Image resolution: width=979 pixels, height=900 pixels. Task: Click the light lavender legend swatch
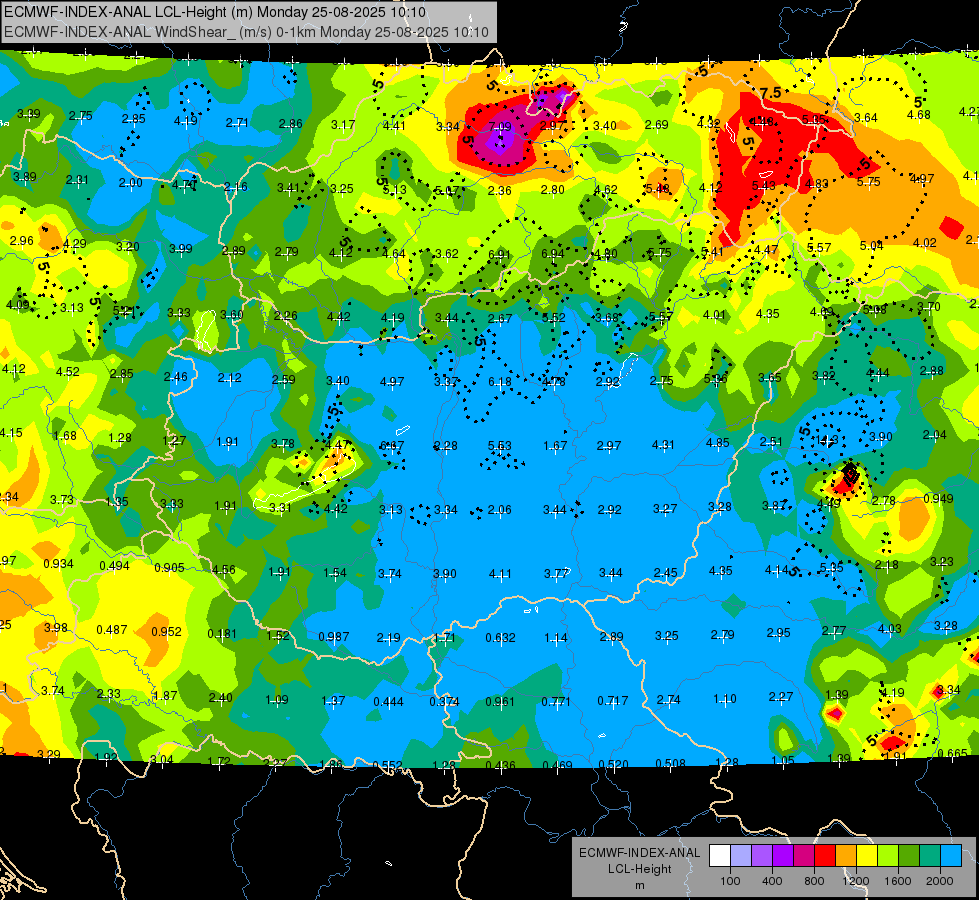741,856
